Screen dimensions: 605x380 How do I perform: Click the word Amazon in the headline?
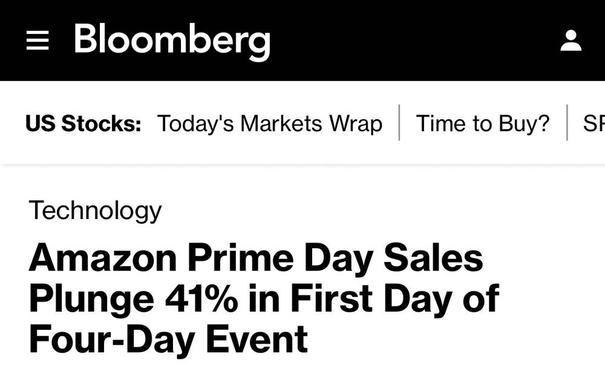pos(103,258)
